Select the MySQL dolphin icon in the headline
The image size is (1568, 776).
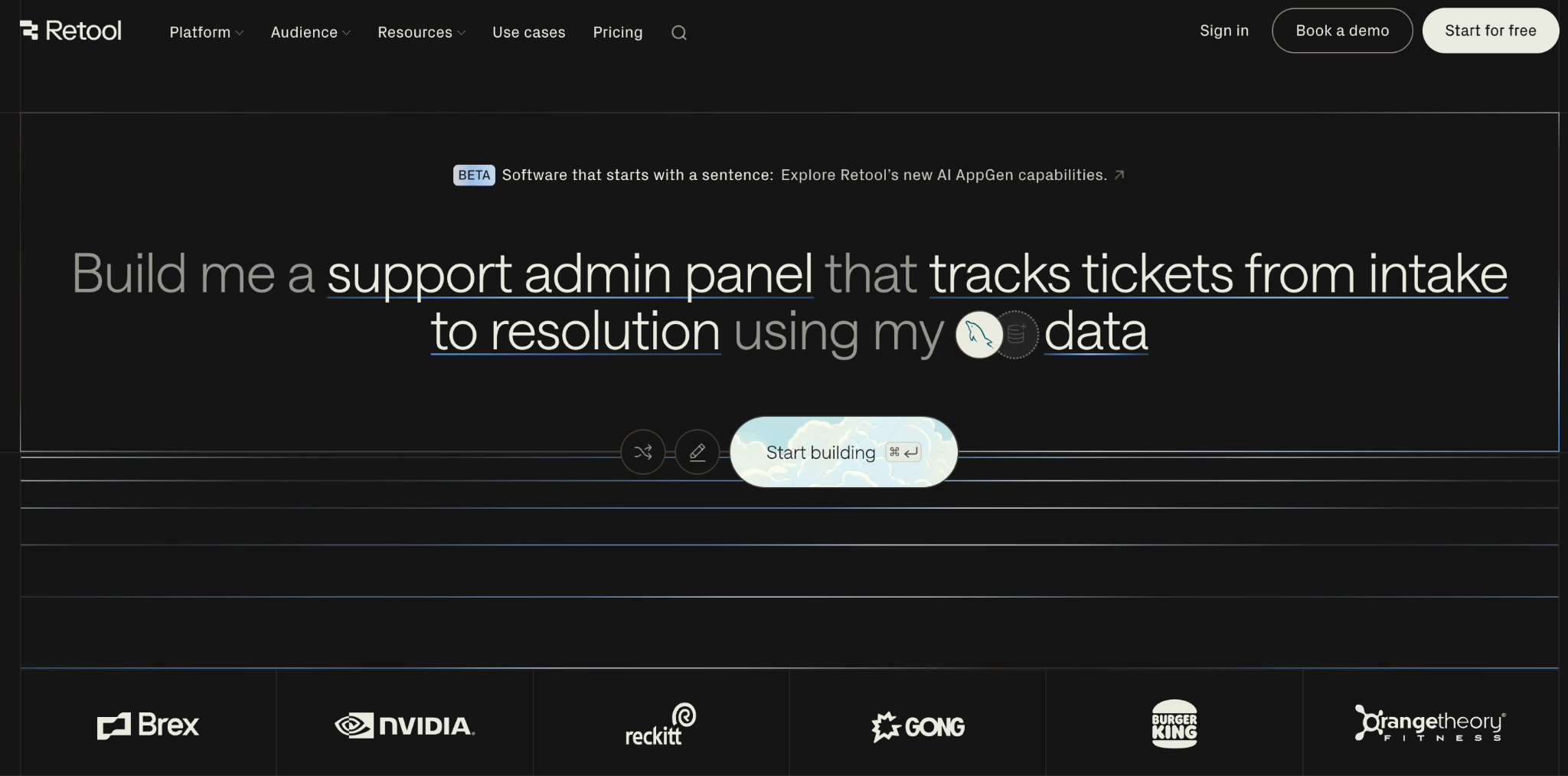click(x=978, y=335)
